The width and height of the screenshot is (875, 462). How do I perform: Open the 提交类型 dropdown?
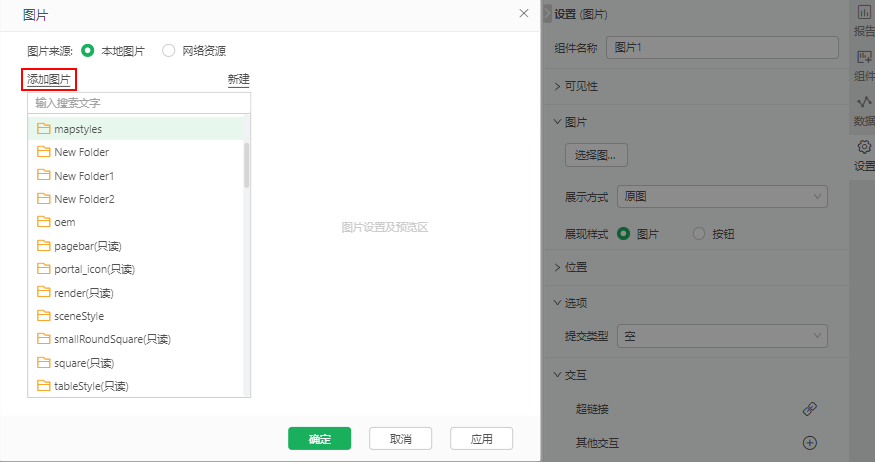(x=721, y=336)
